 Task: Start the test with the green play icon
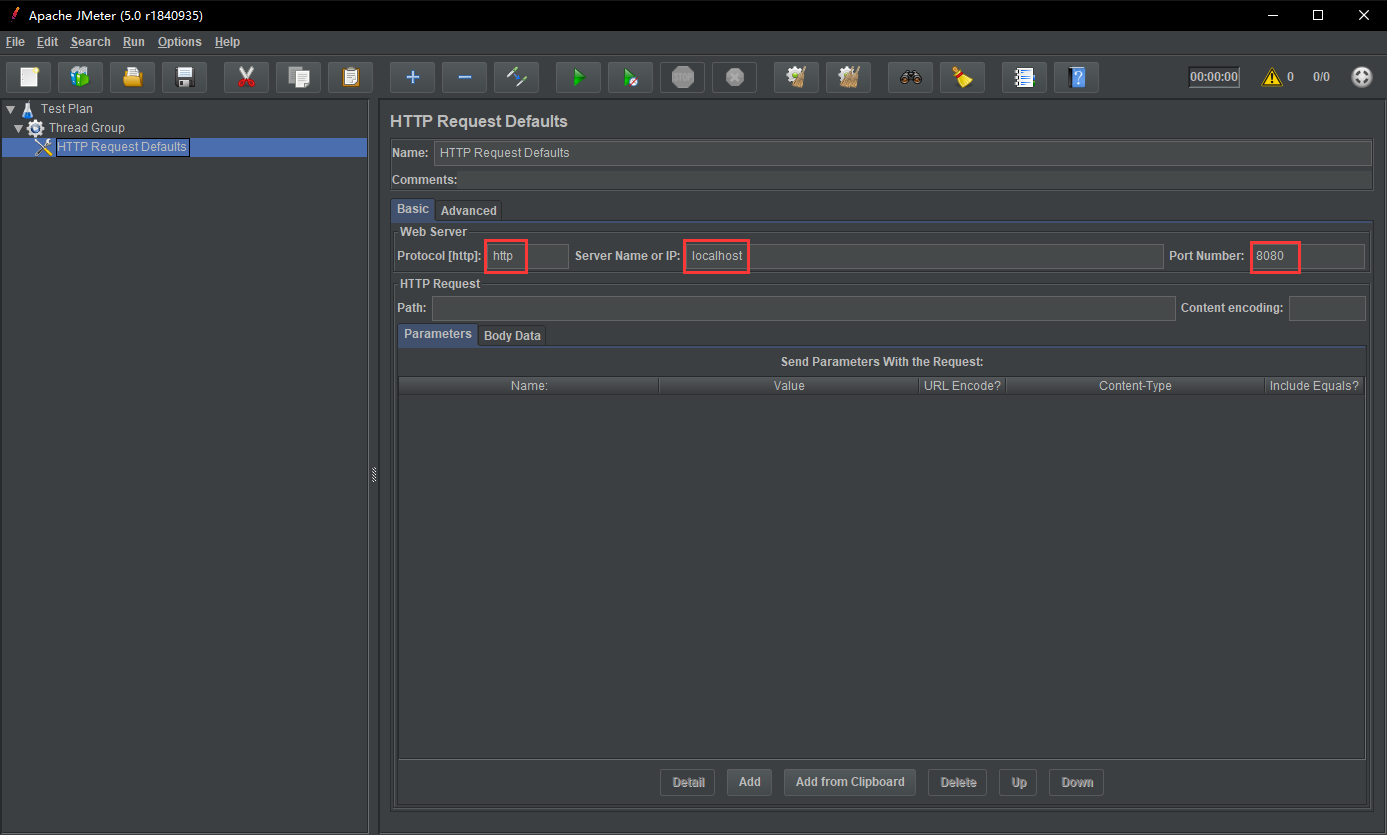click(578, 77)
